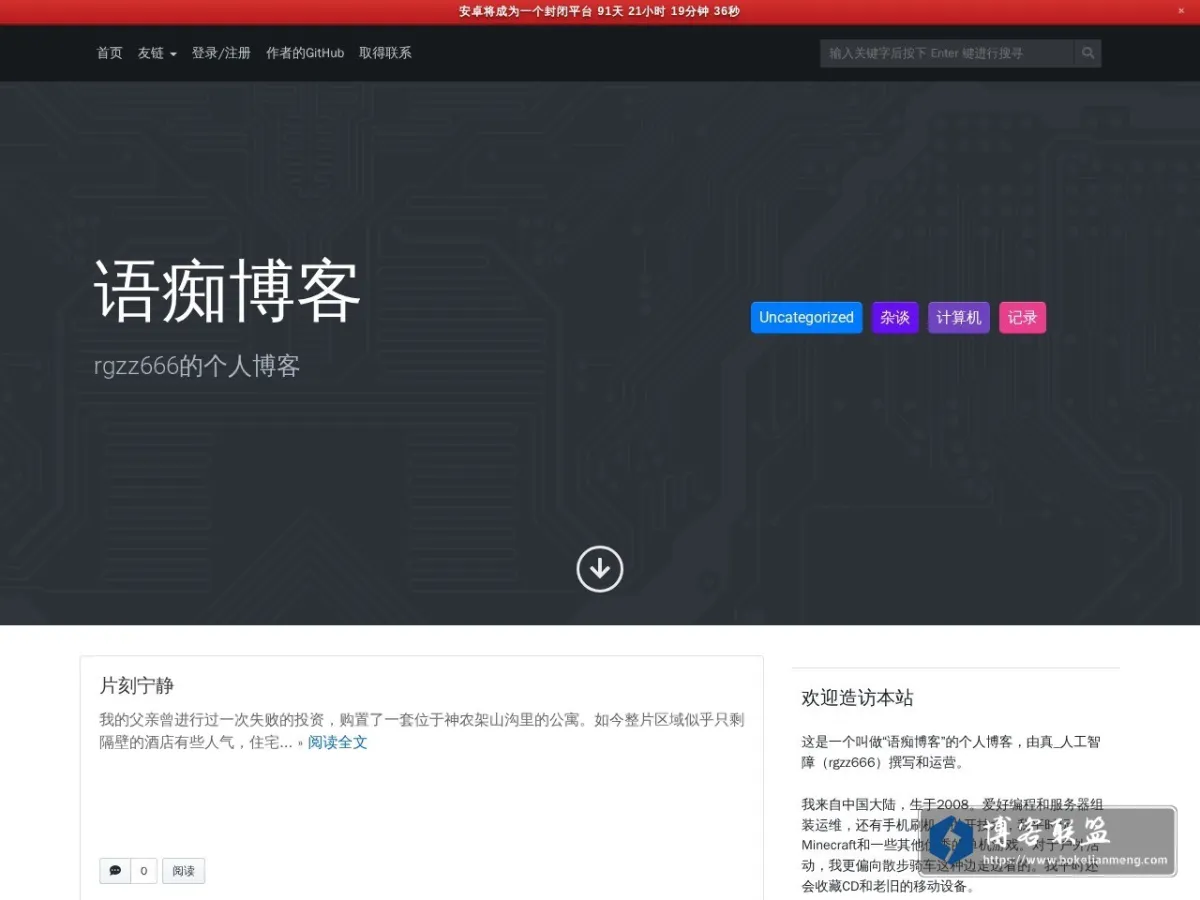Image resolution: width=1200 pixels, height=900 pixels.
Task: Expand the 友链 dropdown menu
Action: 157,53
